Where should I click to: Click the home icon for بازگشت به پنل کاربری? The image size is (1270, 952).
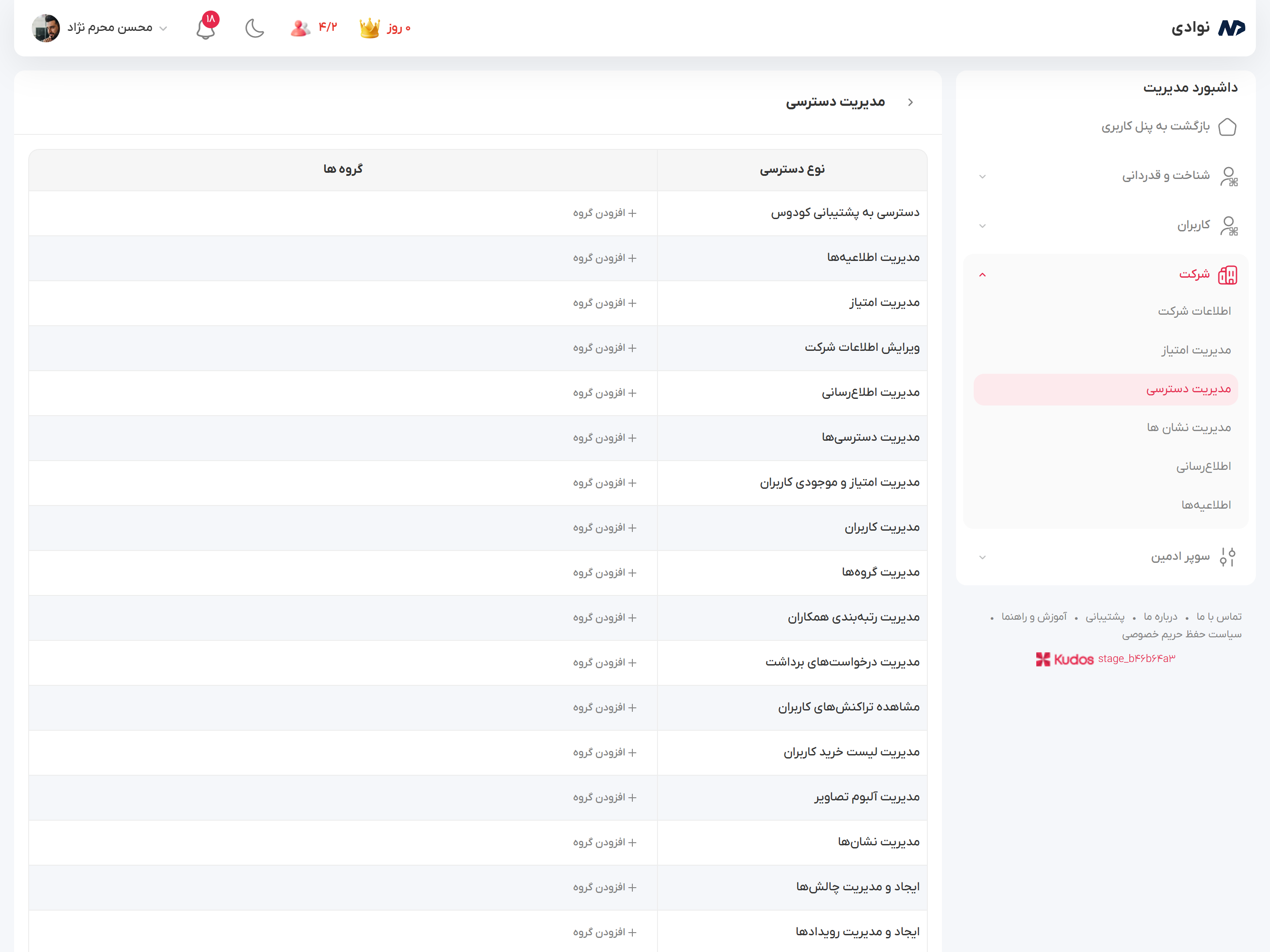pyautogui.click(x=1227, y=126)
